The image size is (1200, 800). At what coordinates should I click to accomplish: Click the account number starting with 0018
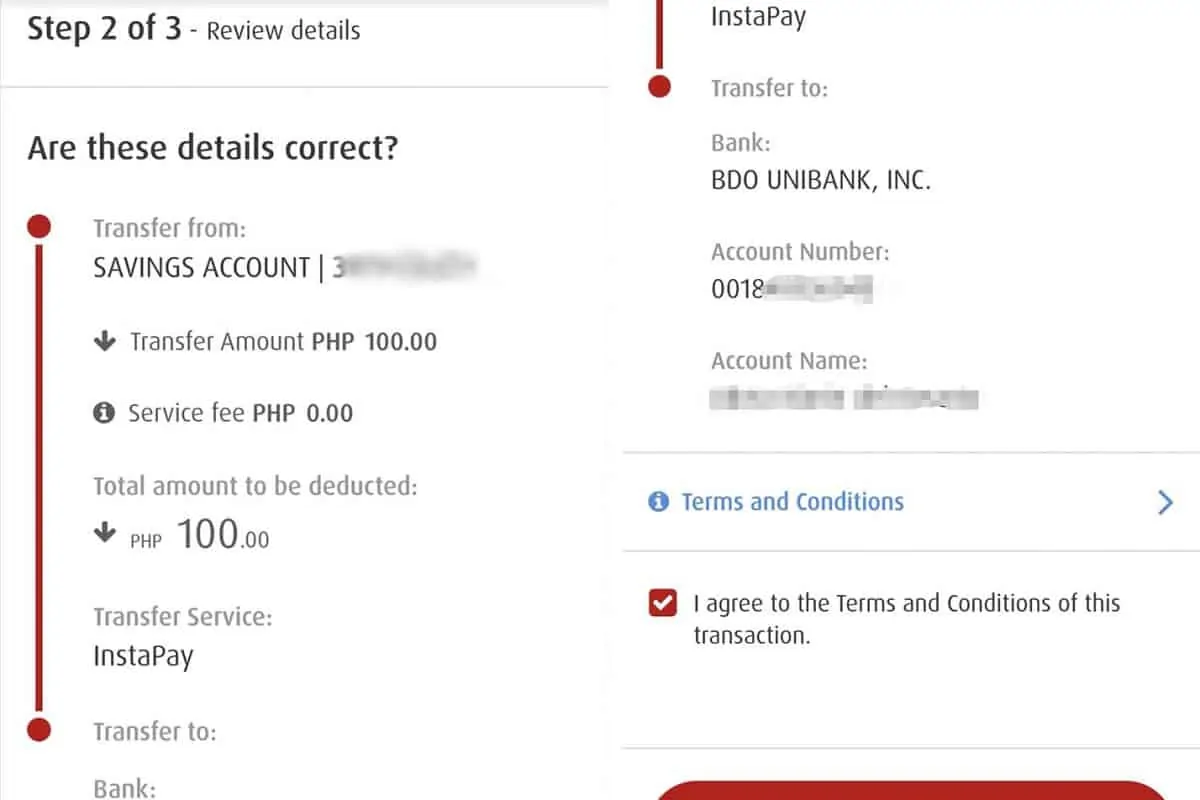(x=792, y=289)
